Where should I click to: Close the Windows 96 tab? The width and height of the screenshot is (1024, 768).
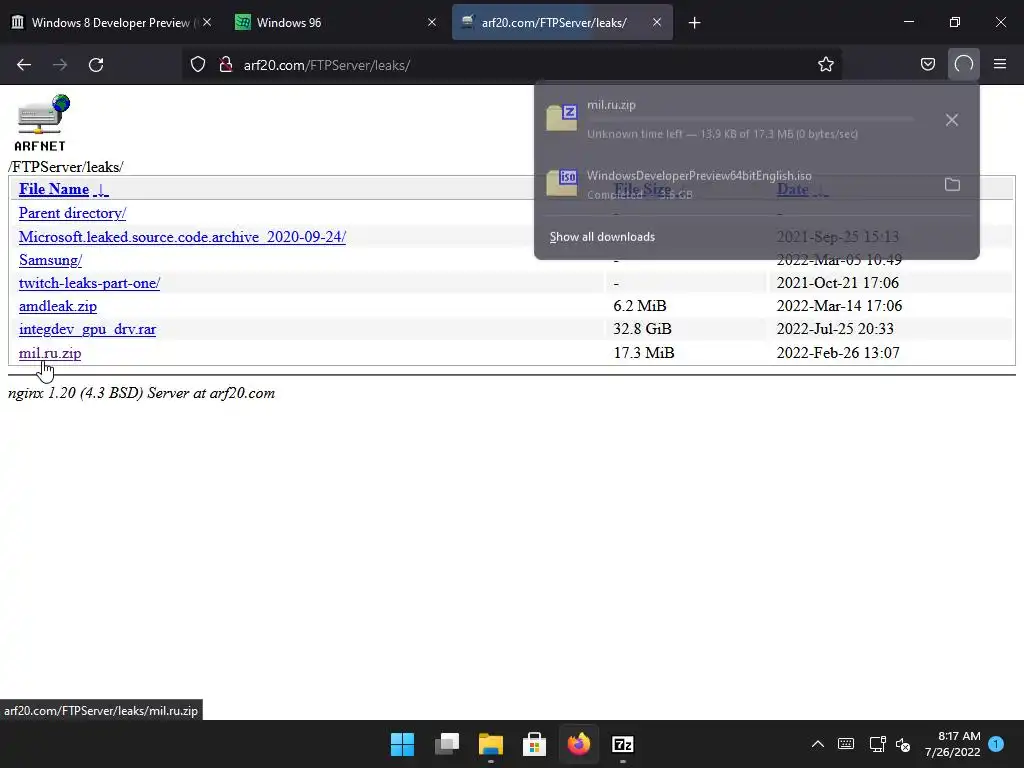click(x=432, y=22)
